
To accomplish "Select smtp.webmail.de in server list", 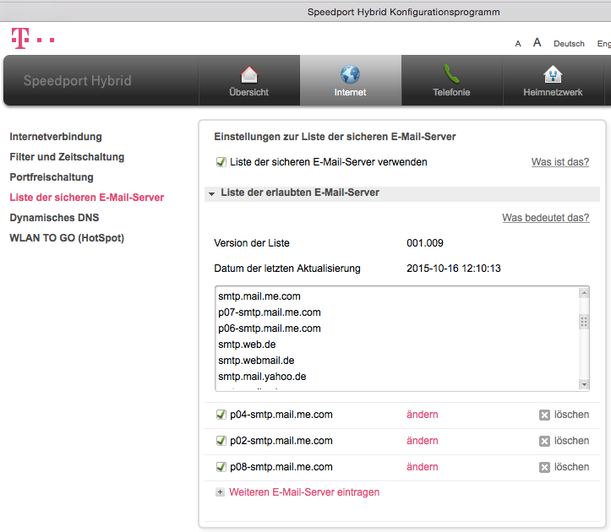I will click(256, 361).
